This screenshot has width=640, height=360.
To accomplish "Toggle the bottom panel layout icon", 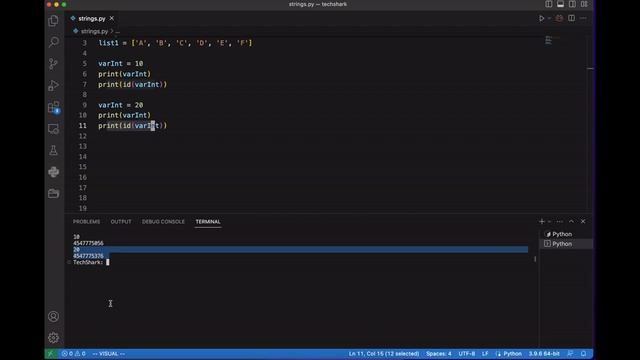I will coord(560,4).
